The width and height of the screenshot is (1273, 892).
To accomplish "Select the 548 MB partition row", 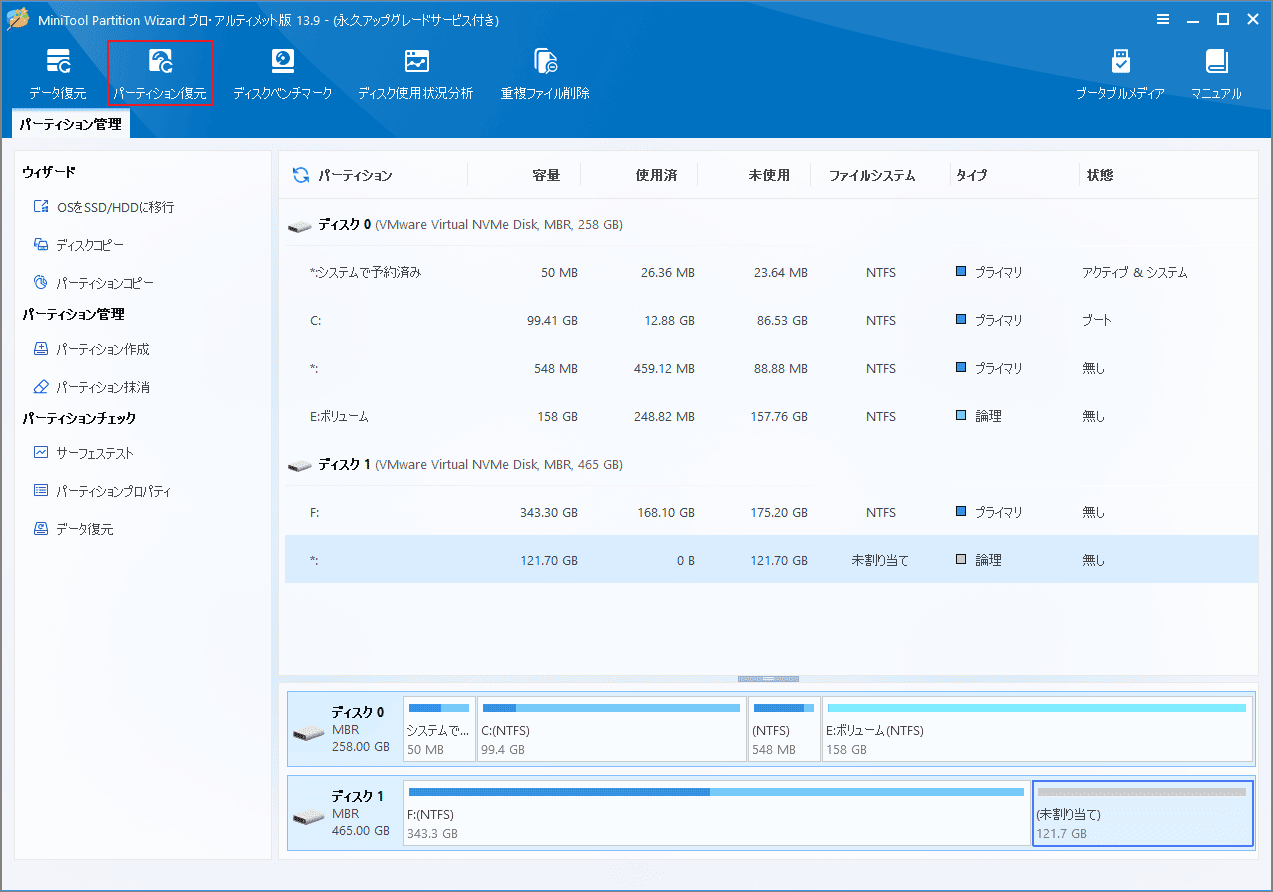I will [770, 368].
